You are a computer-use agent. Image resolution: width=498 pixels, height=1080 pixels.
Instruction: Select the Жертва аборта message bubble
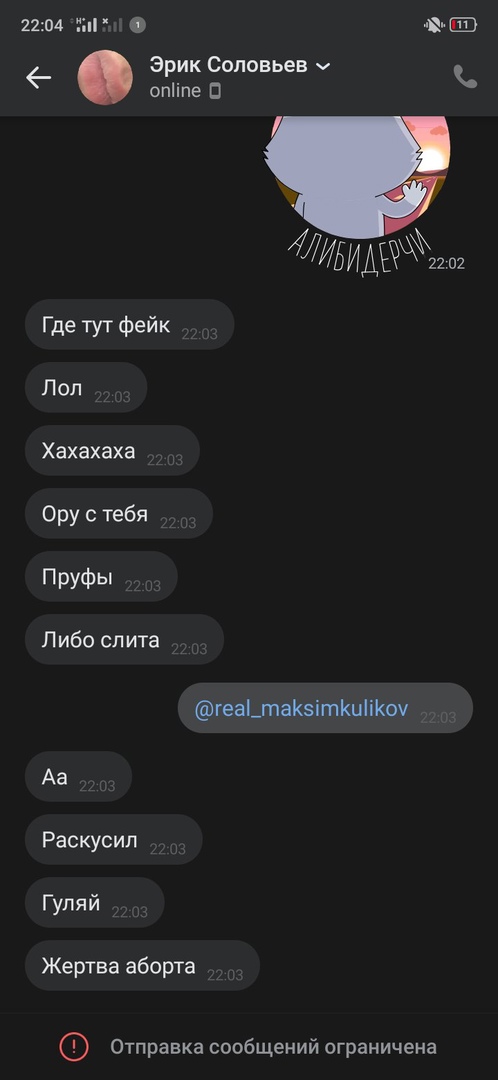click(142, 966)
